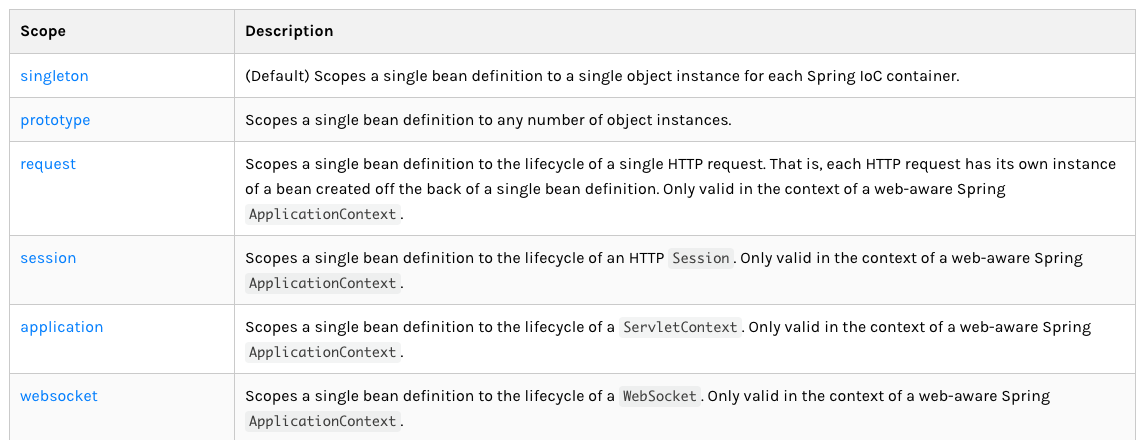Open the prototype scope link
This screenshot has height=440, width=1136.
(x=55, y=120)
